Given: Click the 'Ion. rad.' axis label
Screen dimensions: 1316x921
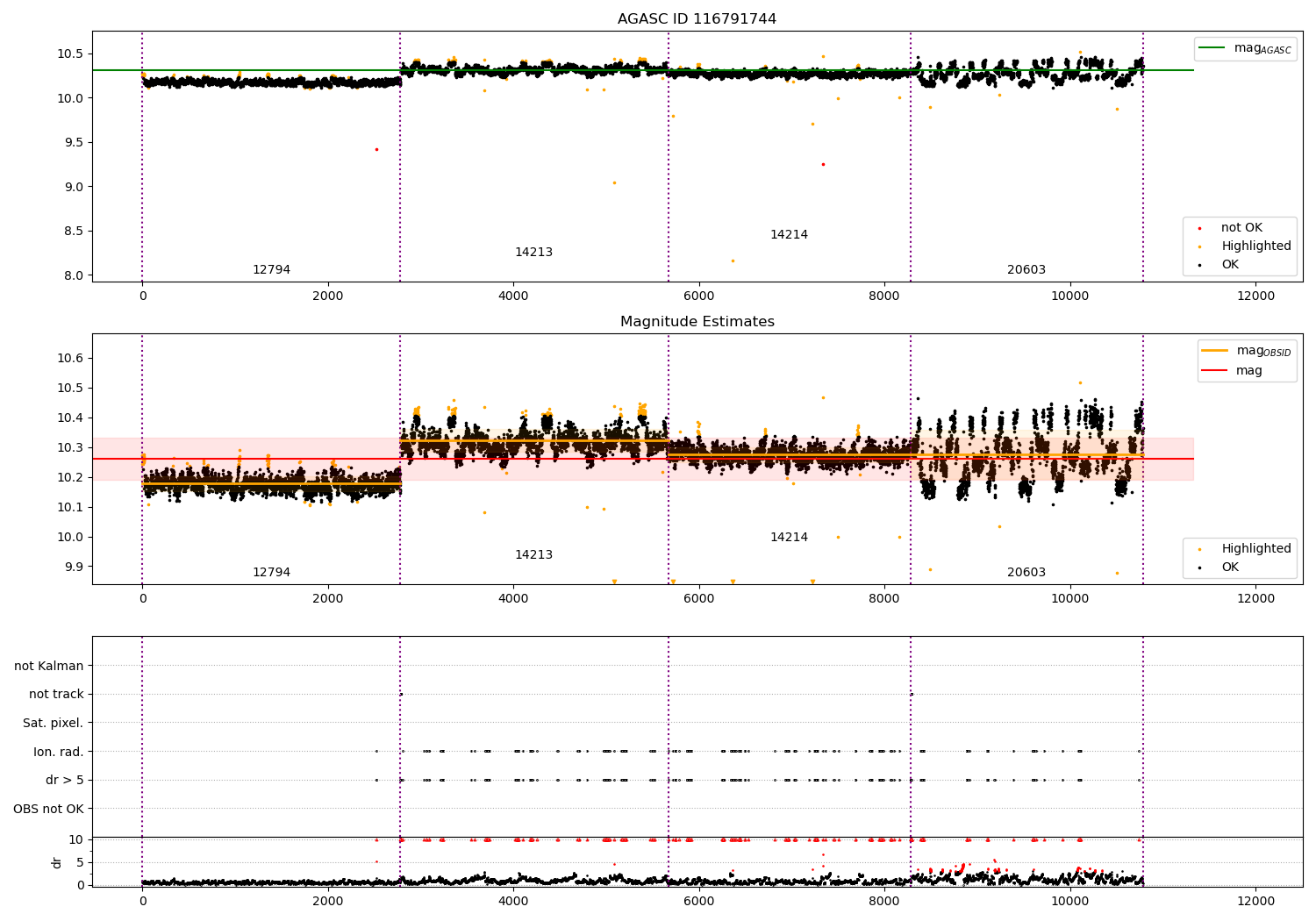Looking at the screenshot, I should click(x=59, y=753).
